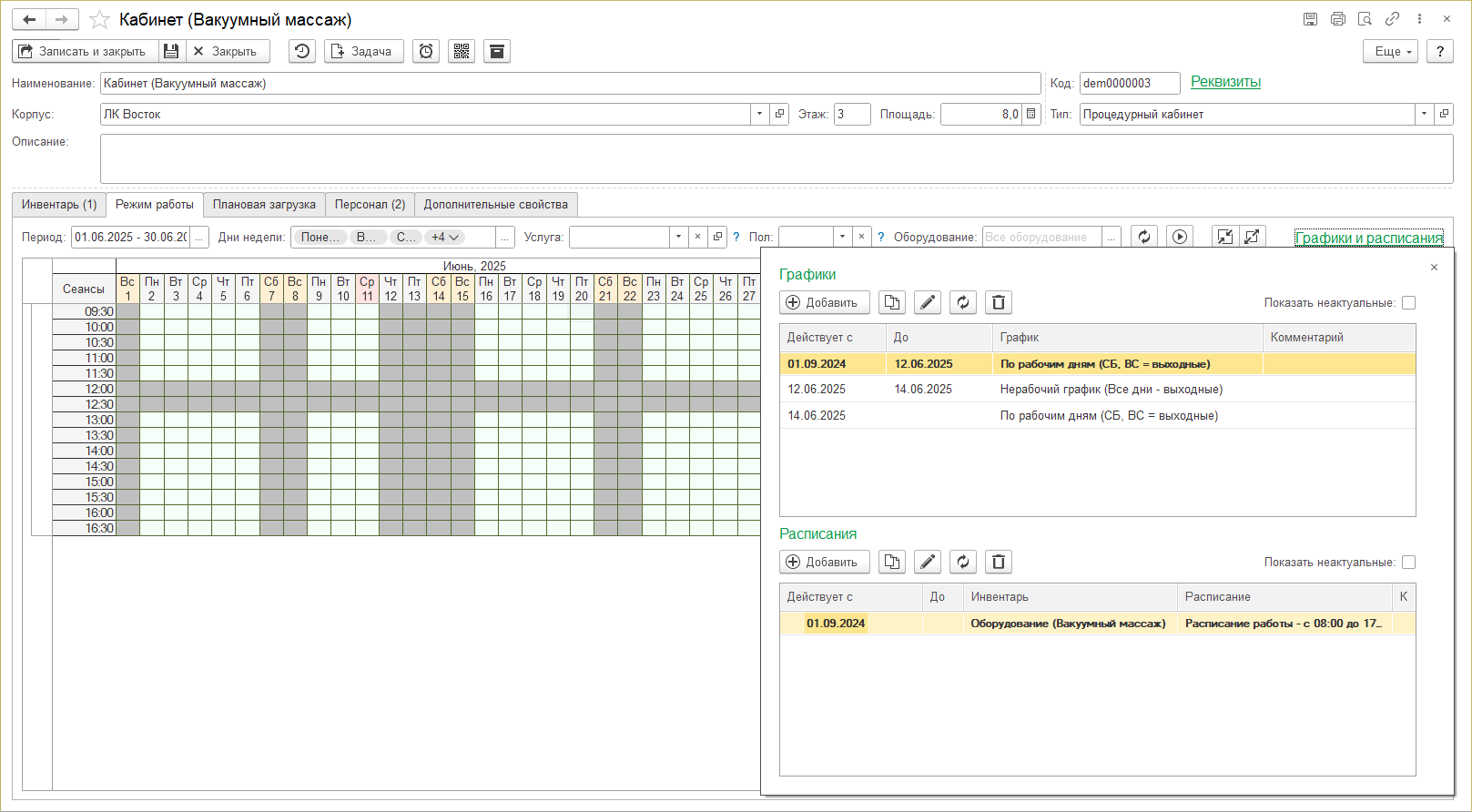Click the QR code icon in toolbar
Screen dimensions: 1472x812
(462, 52)
